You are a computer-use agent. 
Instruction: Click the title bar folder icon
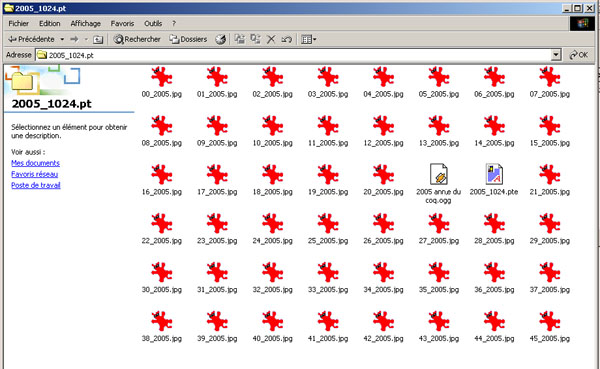pyautogui.click(x=8, y=8)
